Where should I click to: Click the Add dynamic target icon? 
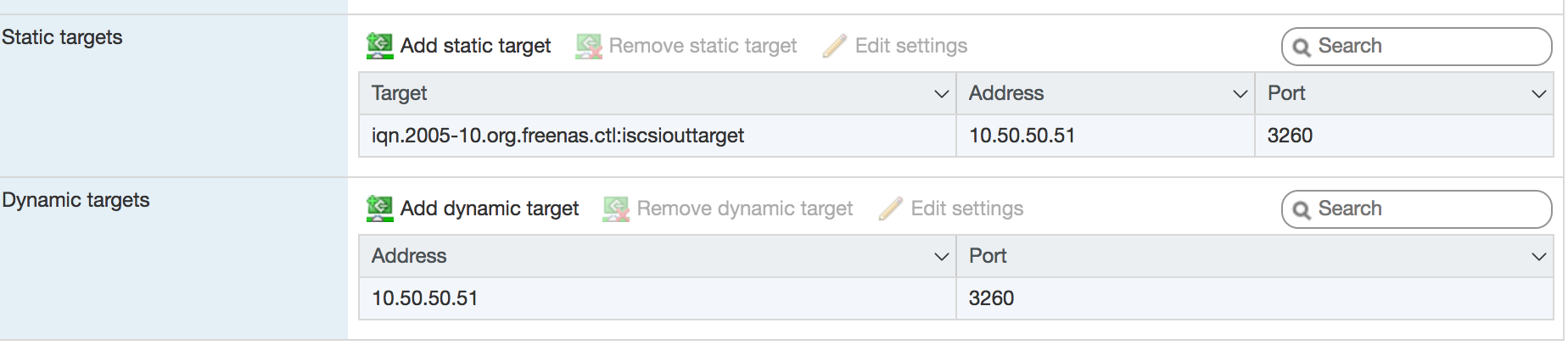coord(379,209)
